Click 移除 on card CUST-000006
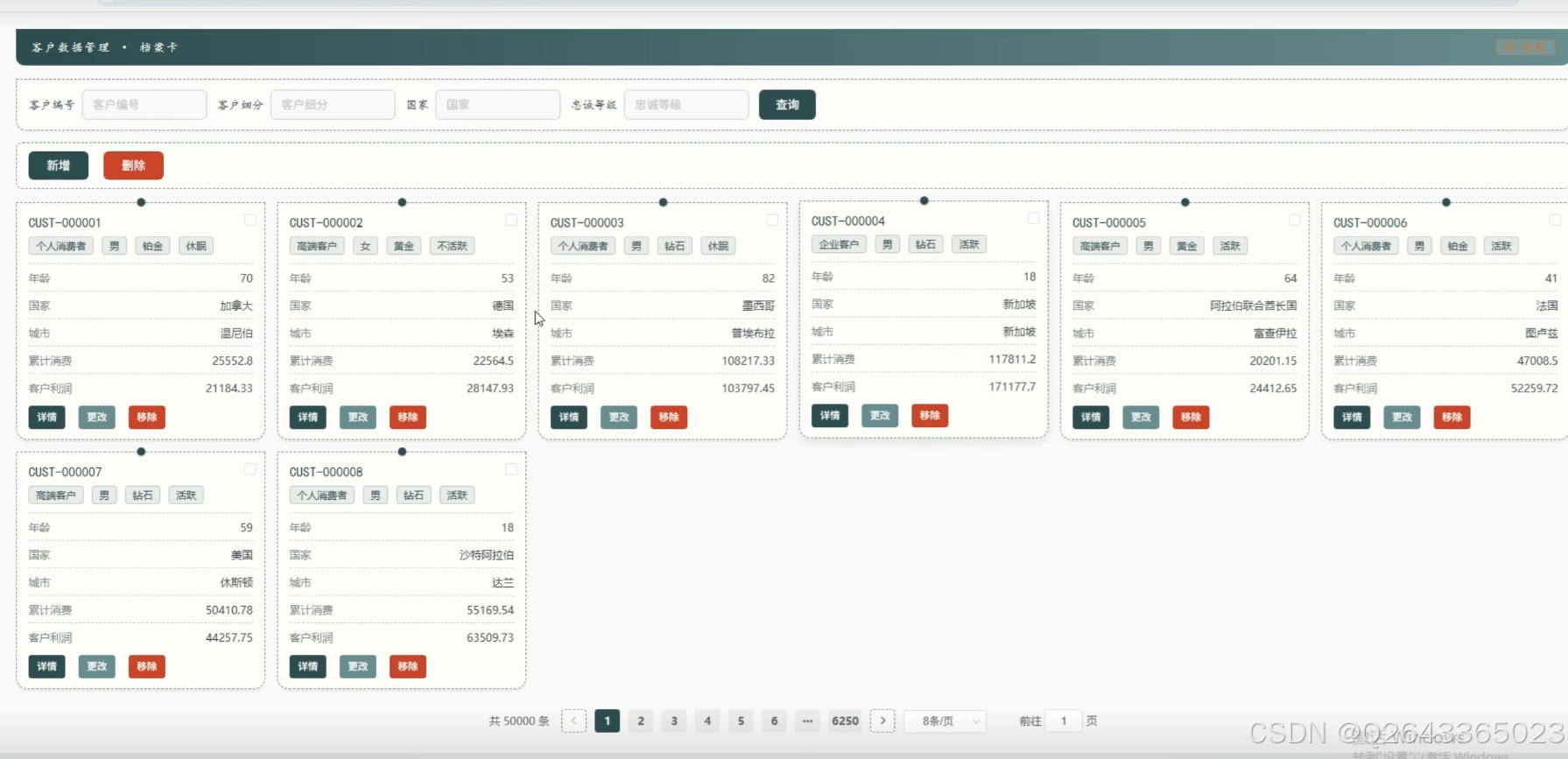The image size is (1568, 759). coord(1452,418)
